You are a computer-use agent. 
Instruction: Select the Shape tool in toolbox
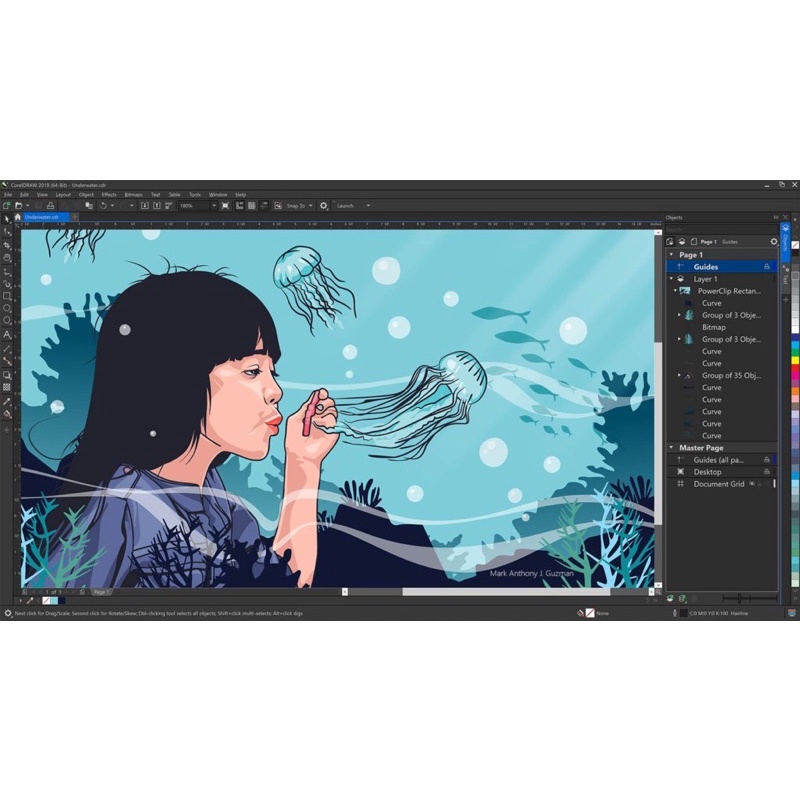coord(7,232)
